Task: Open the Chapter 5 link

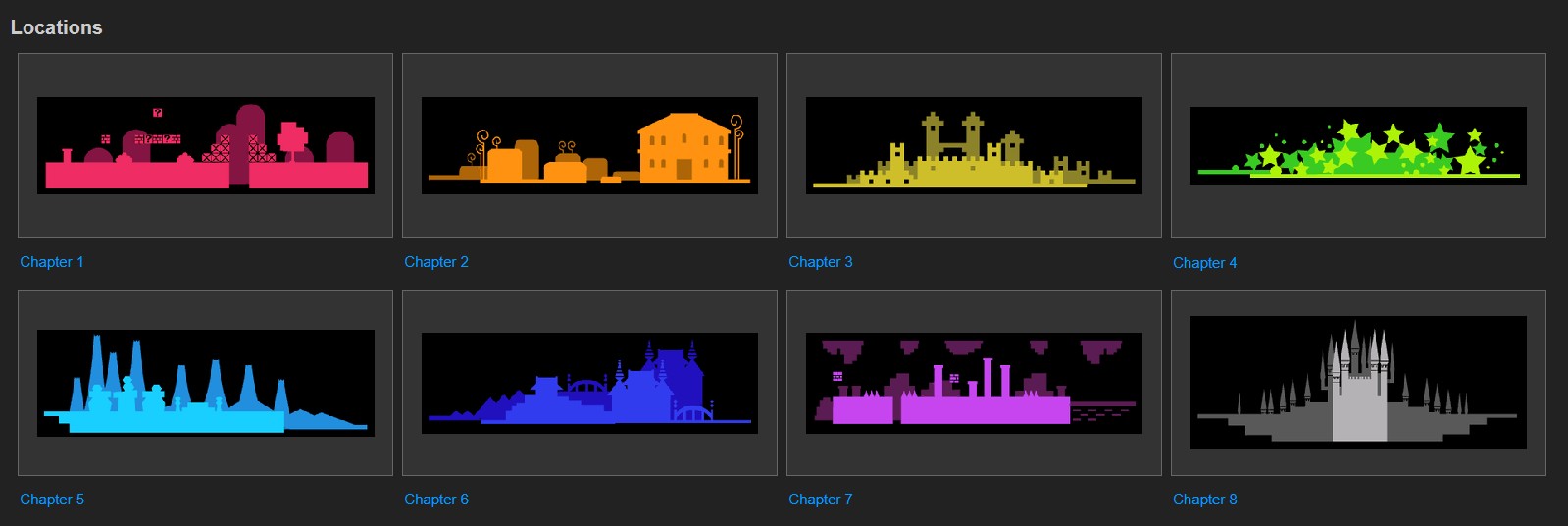Action: 52,500
